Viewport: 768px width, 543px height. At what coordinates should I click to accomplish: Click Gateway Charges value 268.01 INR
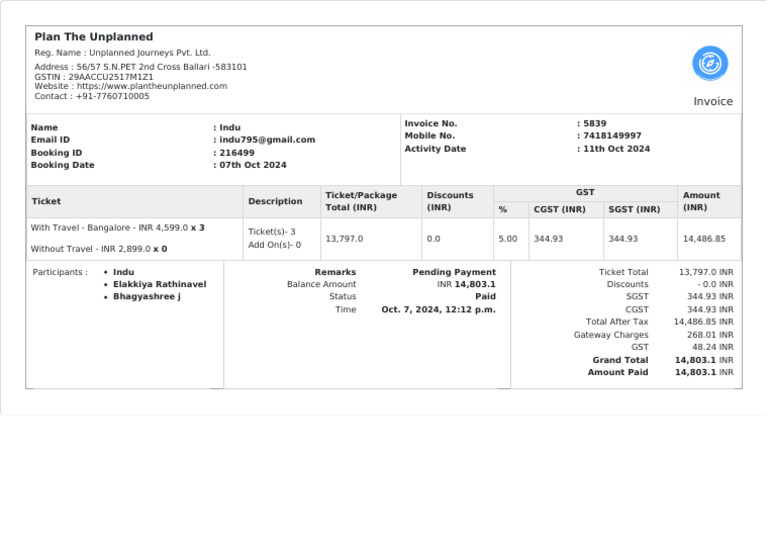710,335
